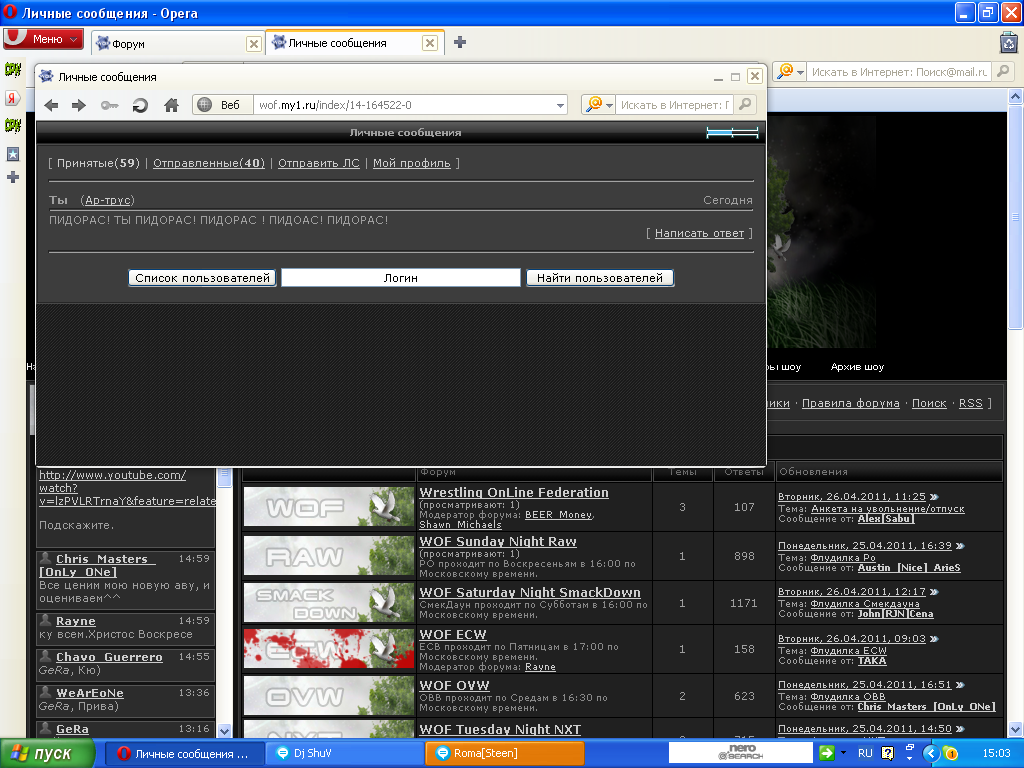Reload the Личные сообщения page

point(140,105)
